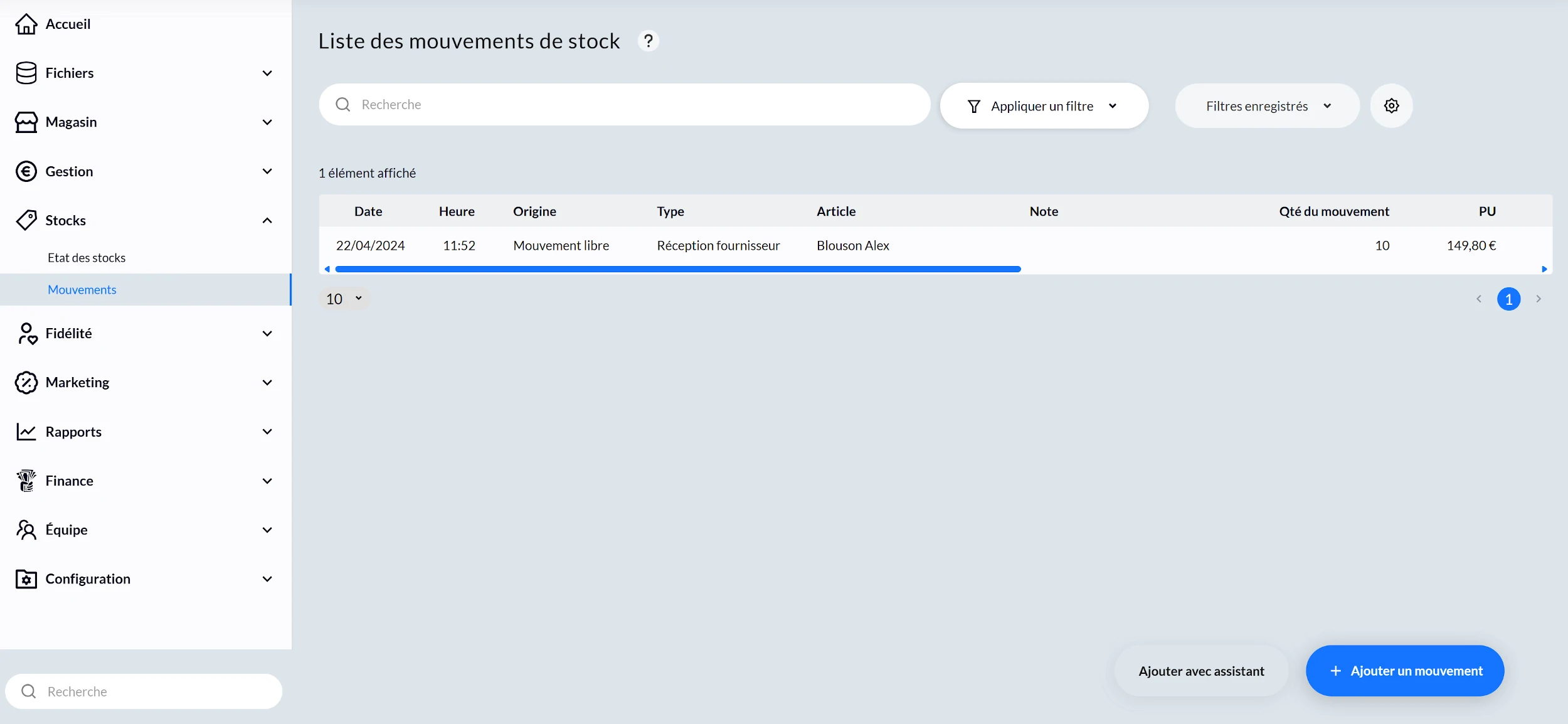The image size is (1568, 724).
Task: Collapse the Stocks menu chevron
Action: (x=267, y=220)
